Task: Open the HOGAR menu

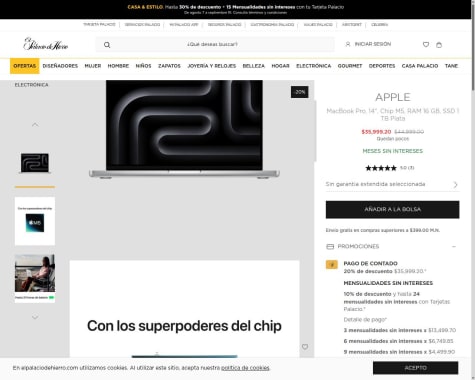Action: click(x=280, y=66)
